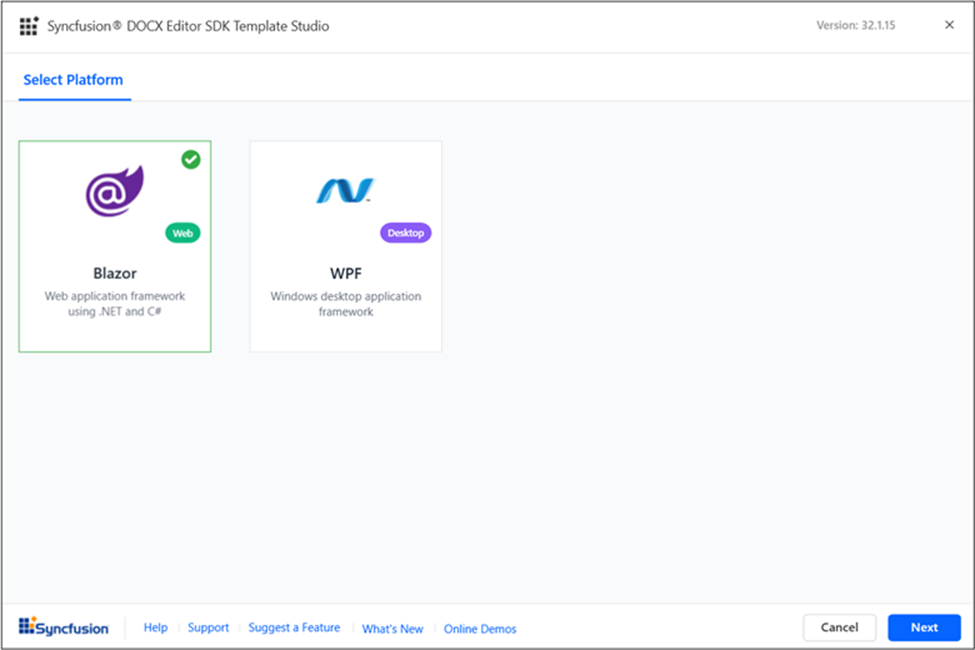Click the grid menu icon top left
Image resolution: width=975 pixels, height=650 pixels.
point(28,25)
